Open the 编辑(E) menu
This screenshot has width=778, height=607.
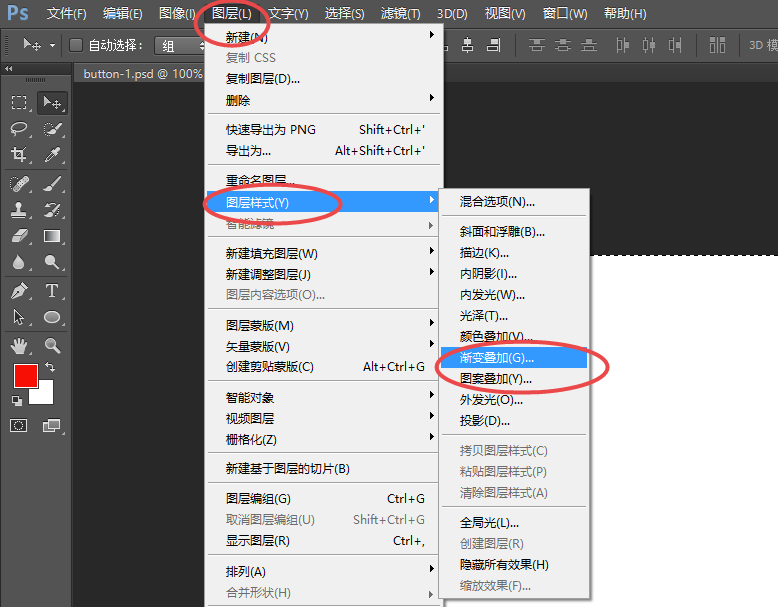pyautogui.click(x=123, y=13)
